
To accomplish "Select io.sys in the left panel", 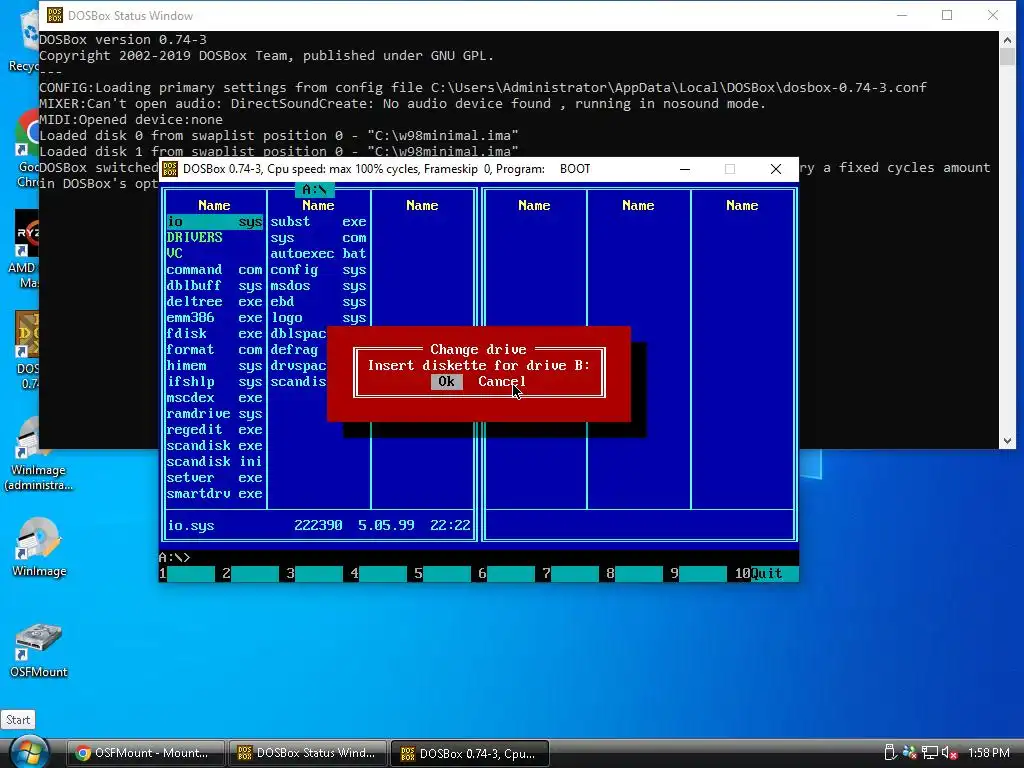I will [214, 222].
